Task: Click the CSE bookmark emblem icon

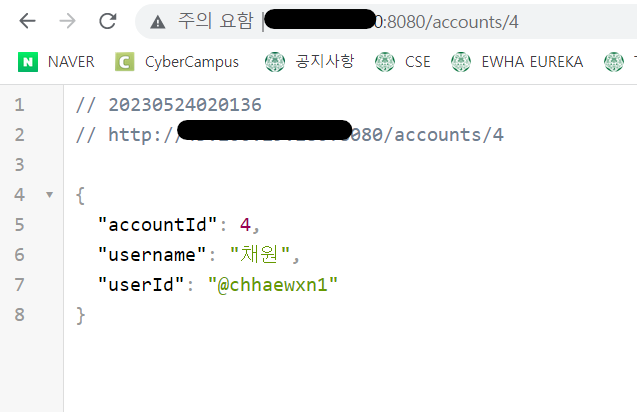Action: 385,62
